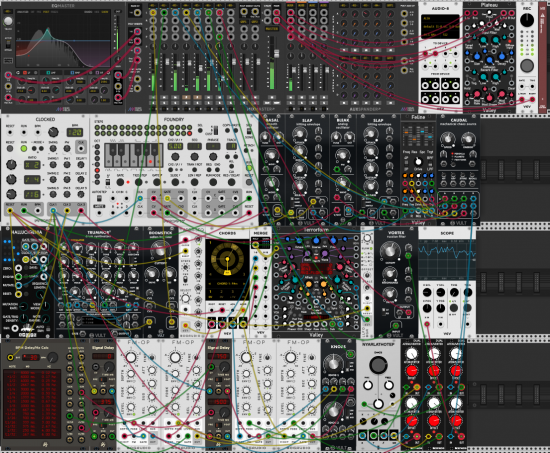Toggle the lit RUN button on Foundry
The image size is (550, 453).
click(249, 168)
